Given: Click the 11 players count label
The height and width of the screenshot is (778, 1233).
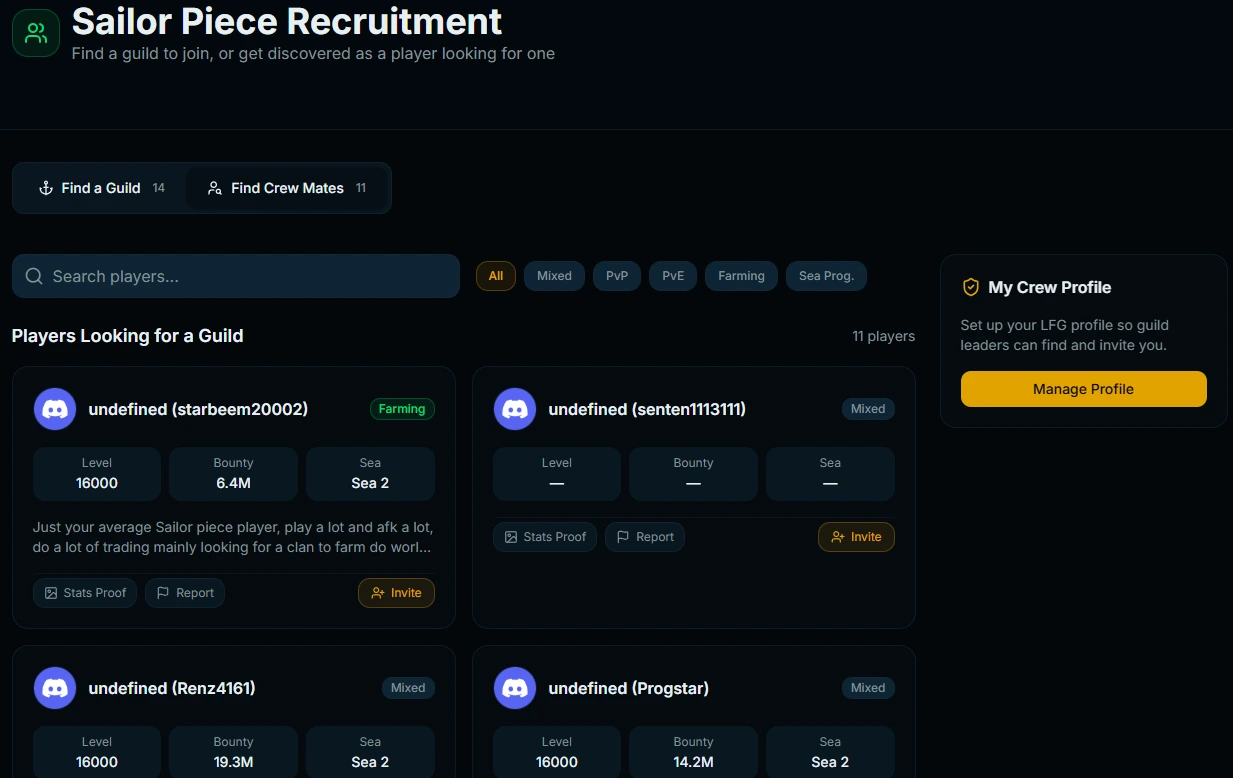Looking at the screenshot, I should (883, 336).
